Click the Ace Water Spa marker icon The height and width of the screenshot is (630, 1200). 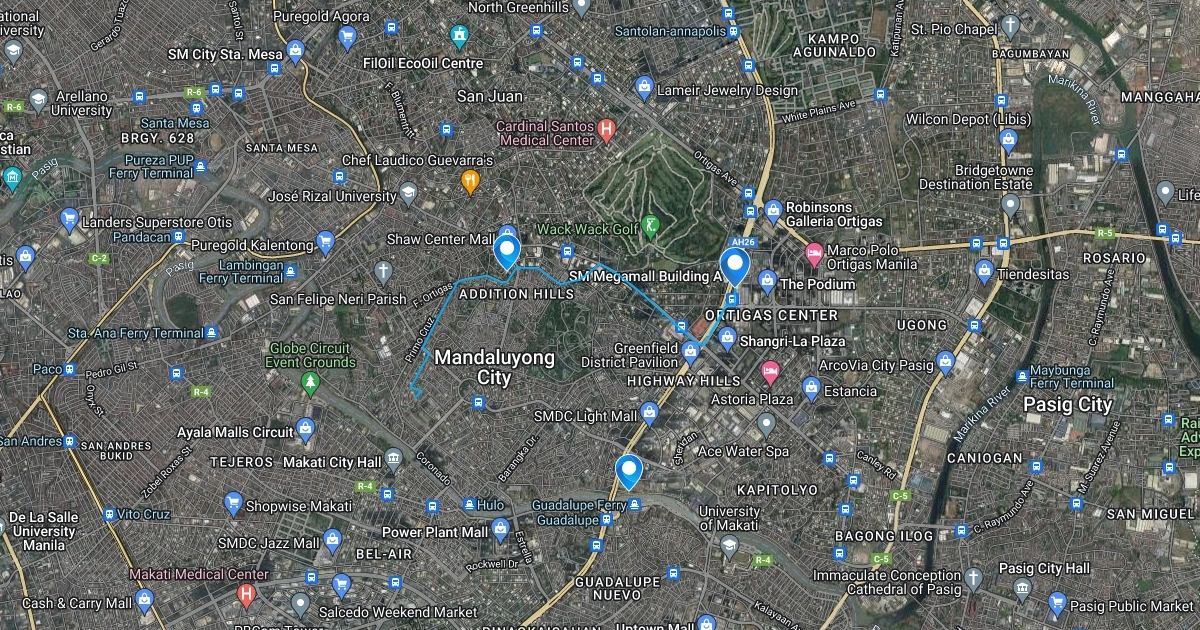click(766, 427)
